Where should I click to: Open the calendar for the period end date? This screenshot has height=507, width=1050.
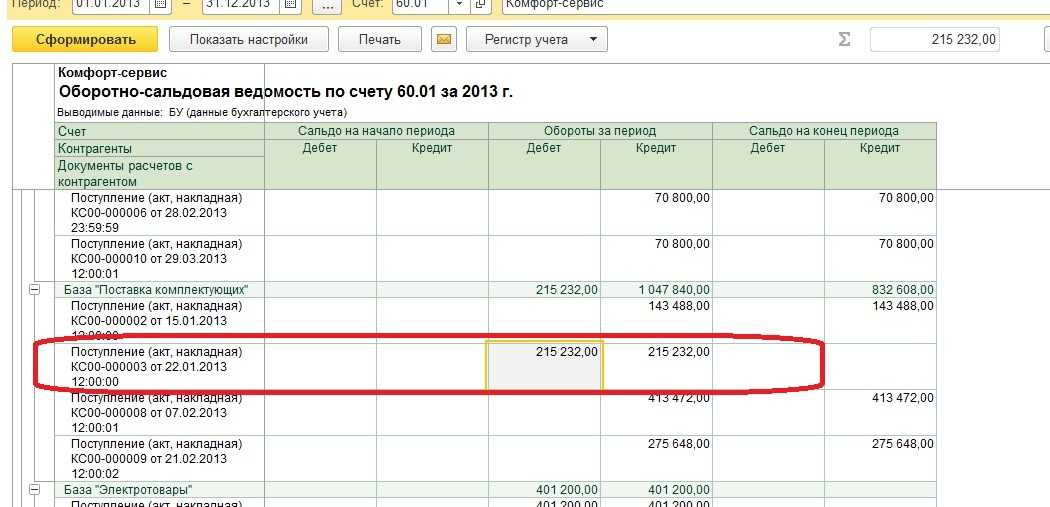(290, 4)
